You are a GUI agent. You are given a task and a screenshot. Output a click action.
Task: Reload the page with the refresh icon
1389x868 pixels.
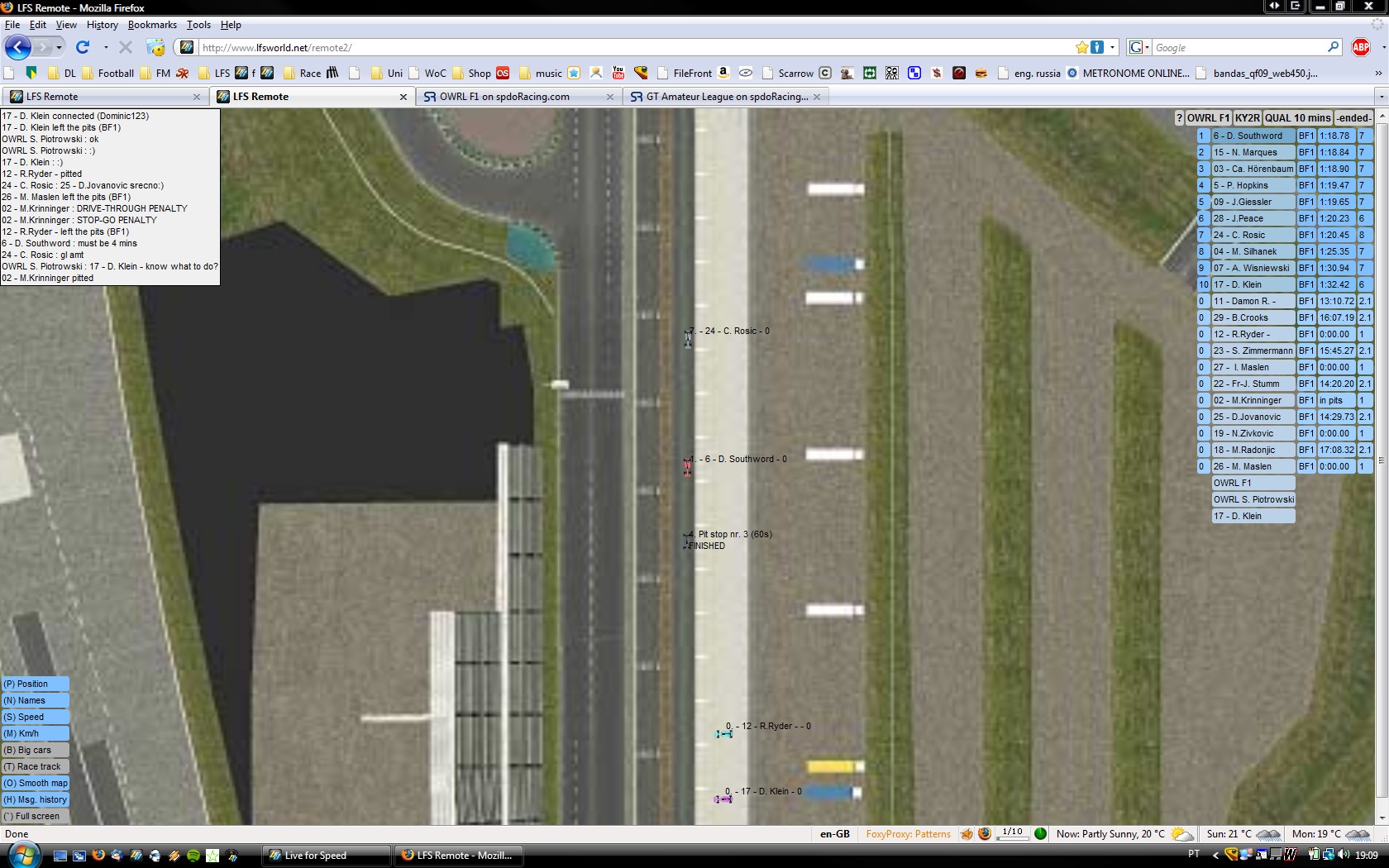point(83,47)
